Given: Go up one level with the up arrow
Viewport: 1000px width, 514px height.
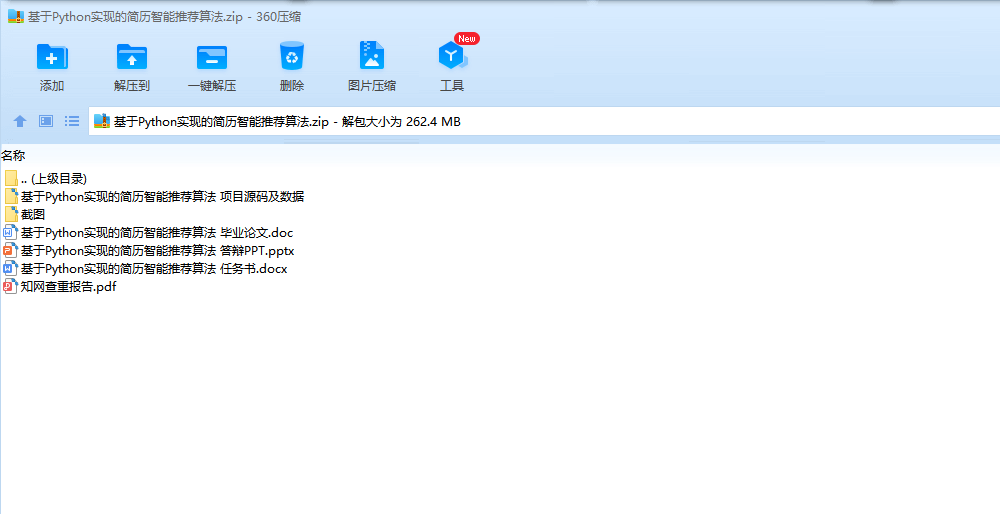Looking at the screenshot, I should click(x=20, y=121).
